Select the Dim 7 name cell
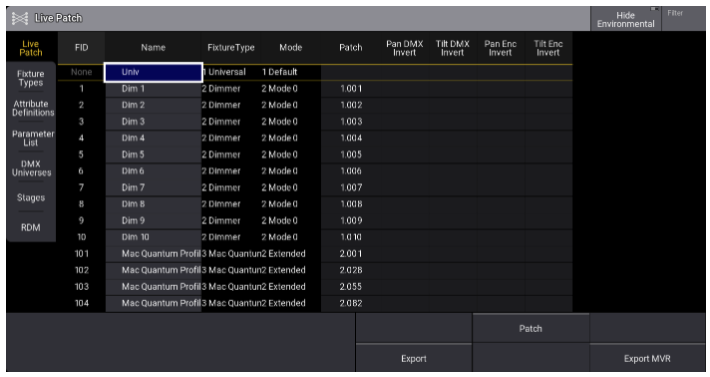 (154, 188)
